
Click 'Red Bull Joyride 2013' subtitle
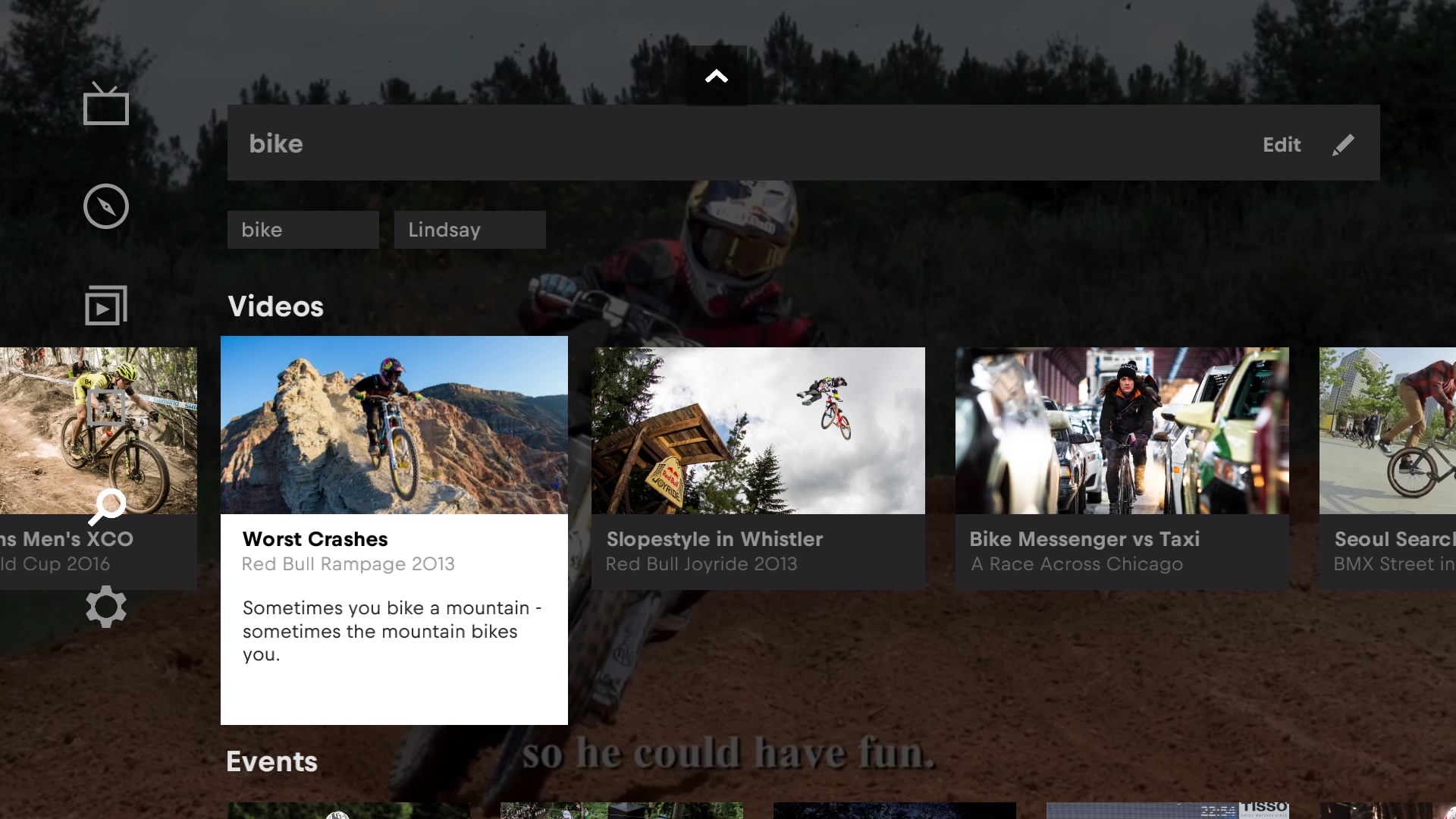701,564
